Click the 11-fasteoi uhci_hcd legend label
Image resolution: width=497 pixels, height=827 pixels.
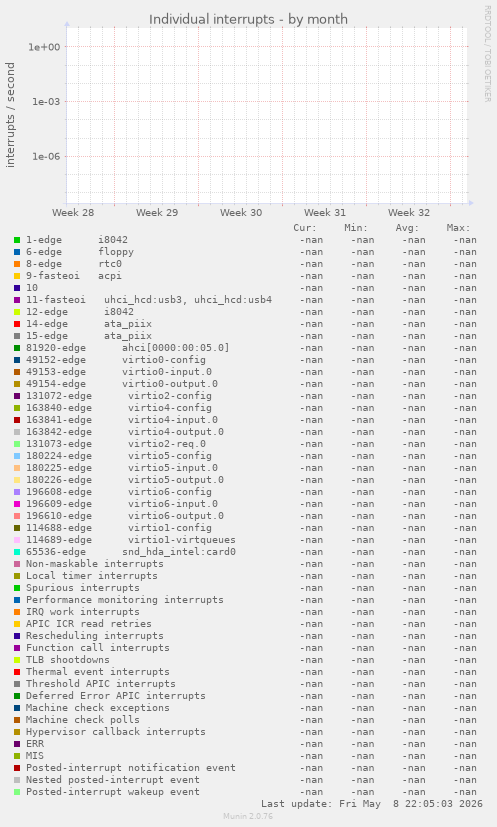(149, 300)
